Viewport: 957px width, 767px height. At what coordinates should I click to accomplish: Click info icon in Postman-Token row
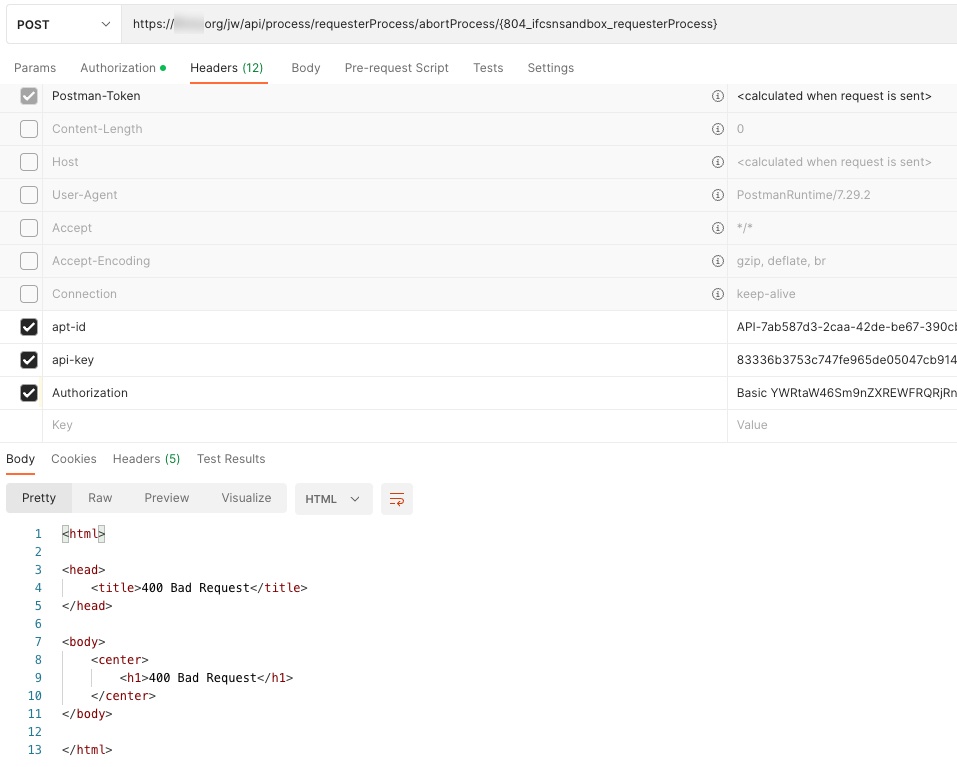717,96
